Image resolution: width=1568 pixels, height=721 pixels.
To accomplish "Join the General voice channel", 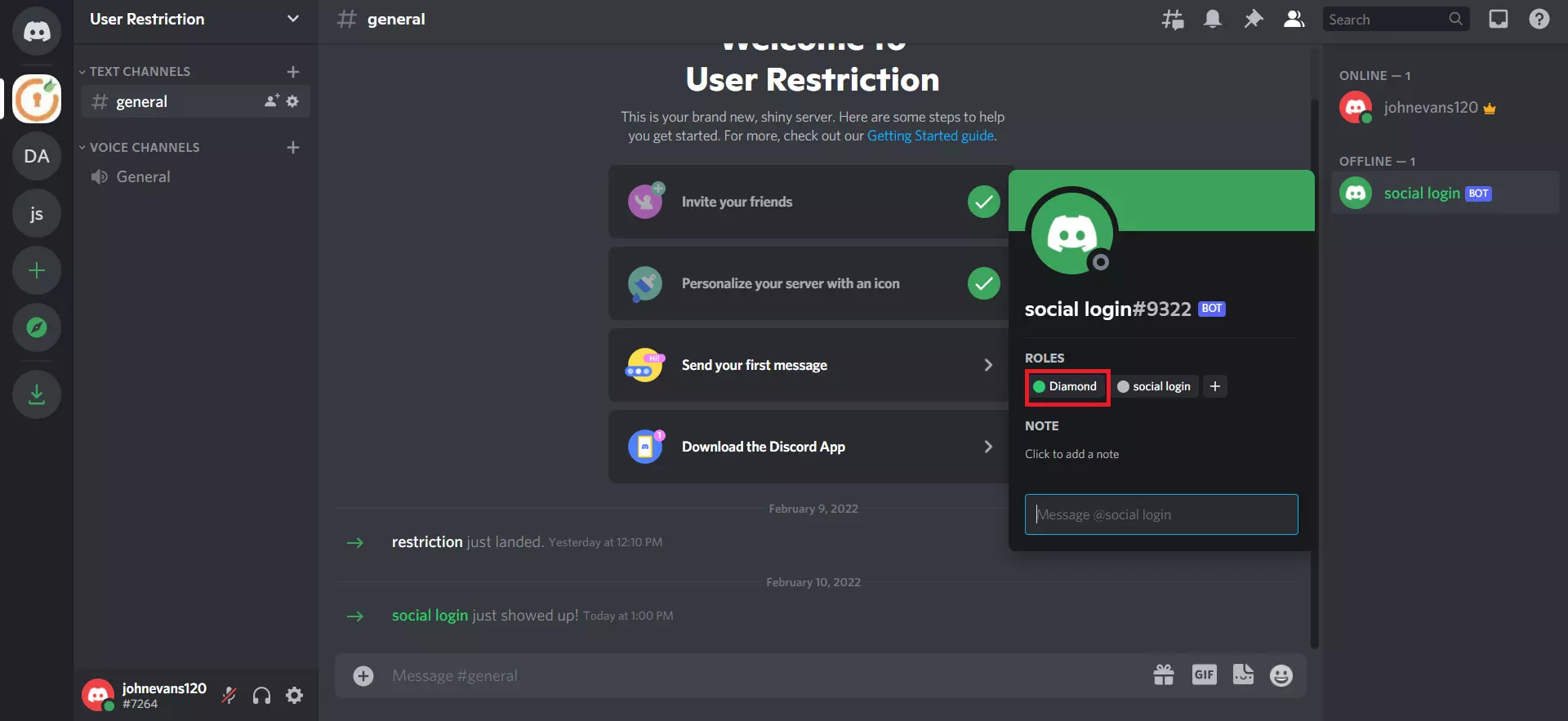I will point(195,177).
